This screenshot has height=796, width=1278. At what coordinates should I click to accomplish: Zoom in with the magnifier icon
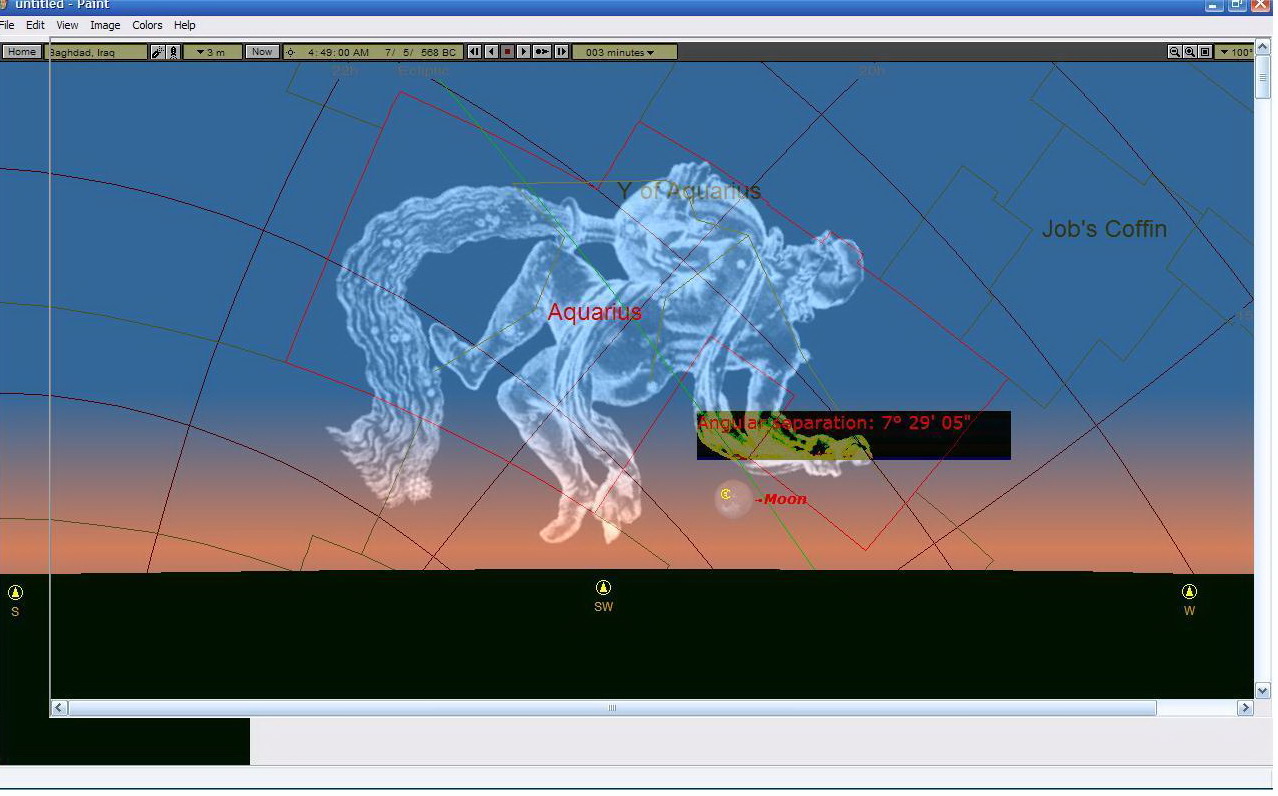pyautogui.click(x=1190, y=52)
